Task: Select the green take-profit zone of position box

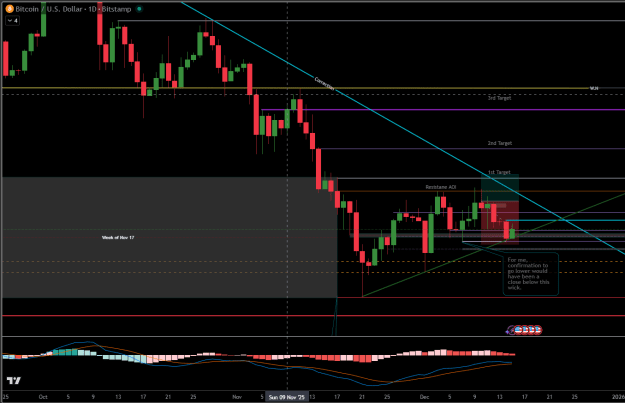Action: pyautogui.click(x=500, y=188)
